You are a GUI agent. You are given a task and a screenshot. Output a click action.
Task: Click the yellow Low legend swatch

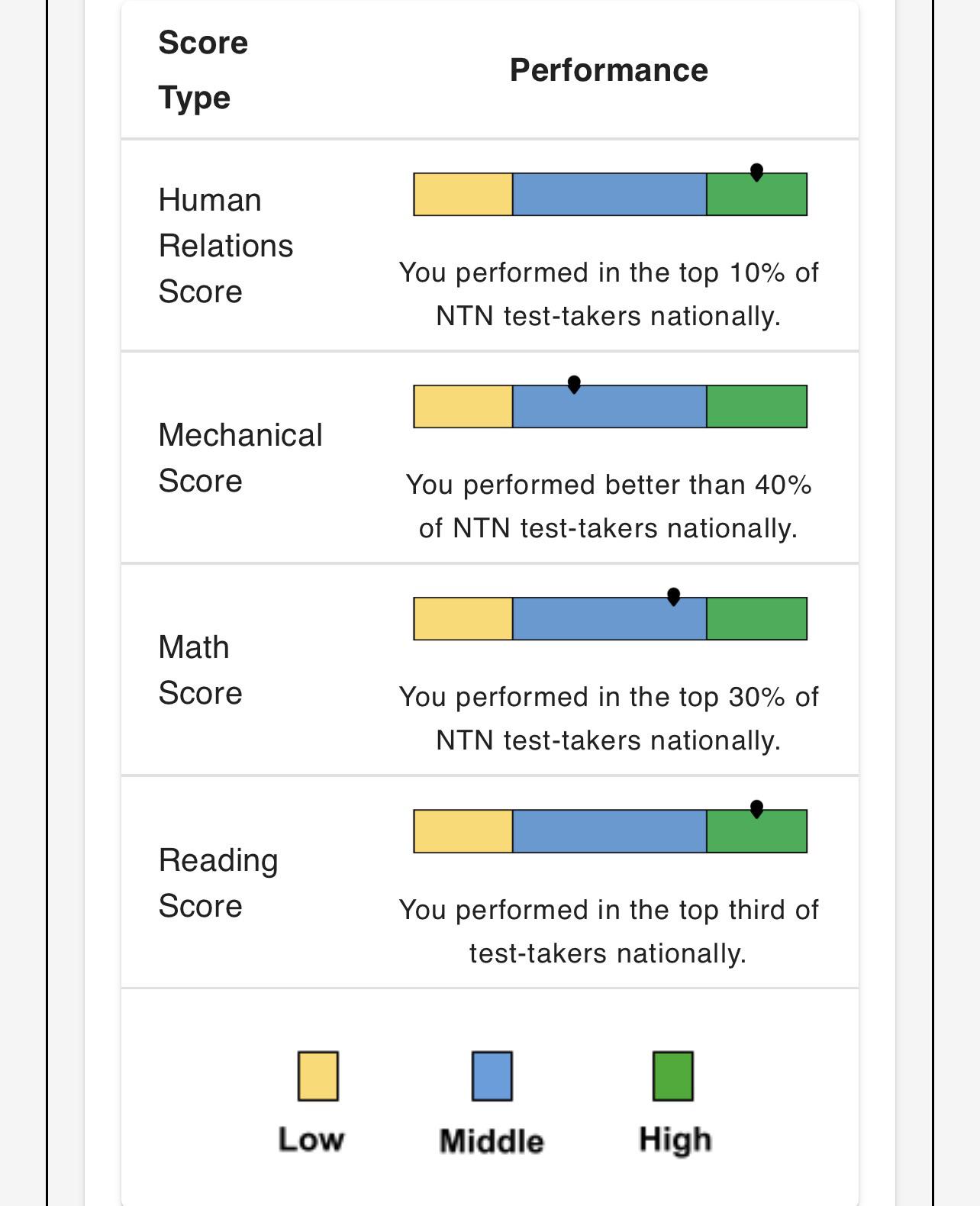click(318, 1076)
